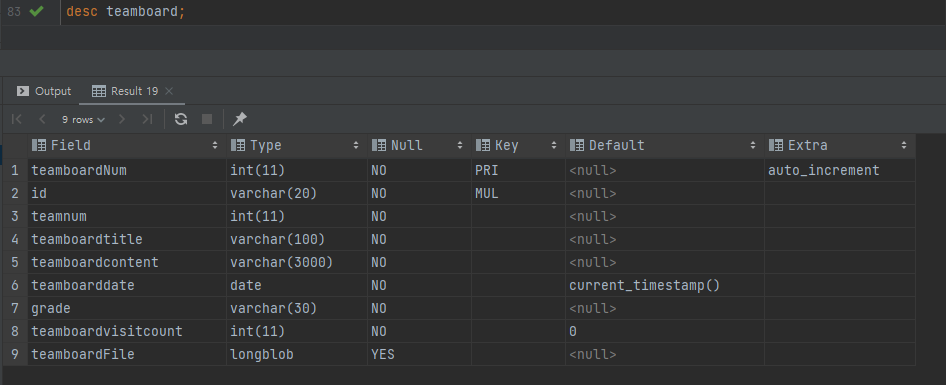Go to the first page arrow
The width and height of the screenshot is (946, 385).
click(17, 119)
